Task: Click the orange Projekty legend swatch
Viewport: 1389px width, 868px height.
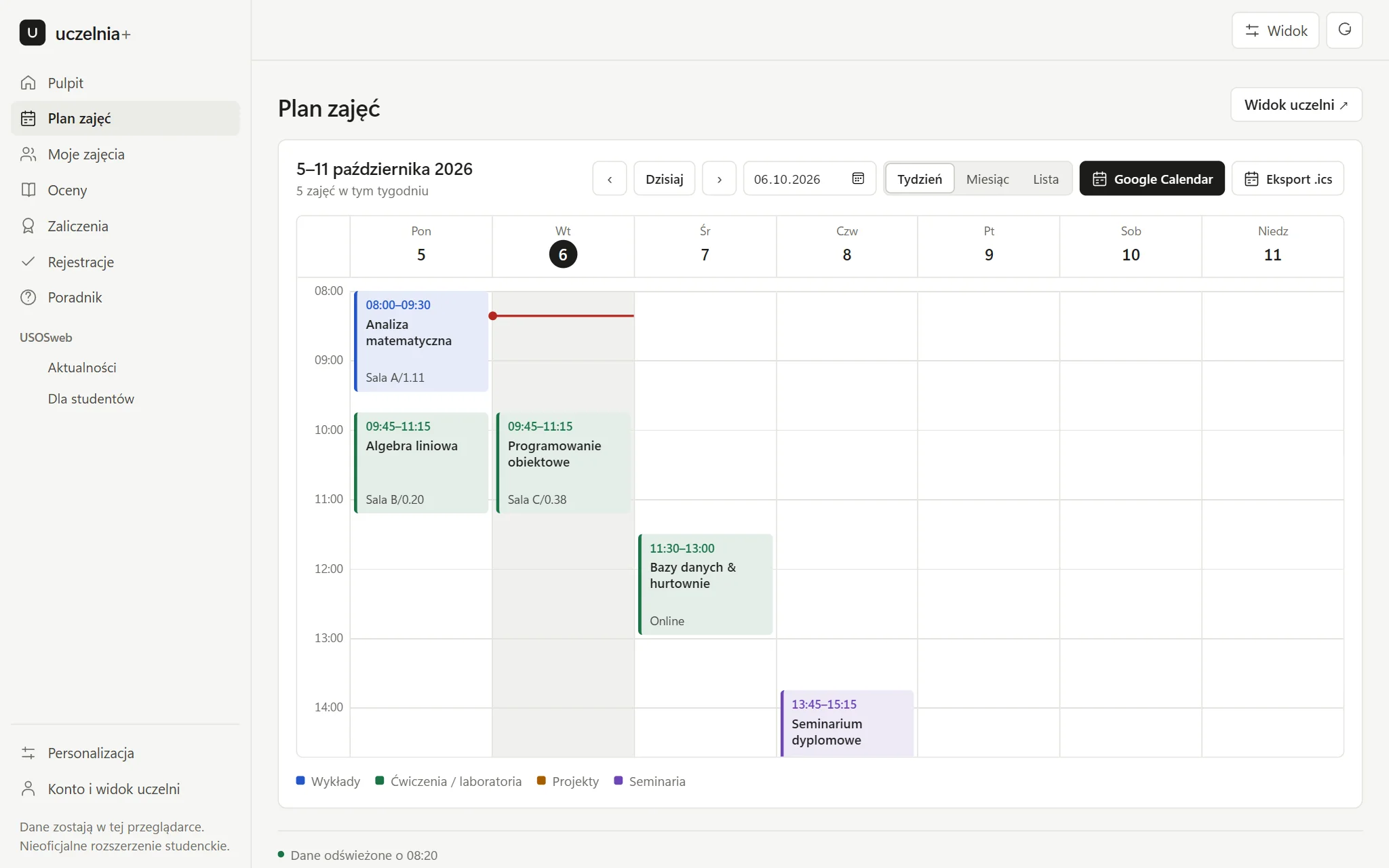Action: coord(541,781)
